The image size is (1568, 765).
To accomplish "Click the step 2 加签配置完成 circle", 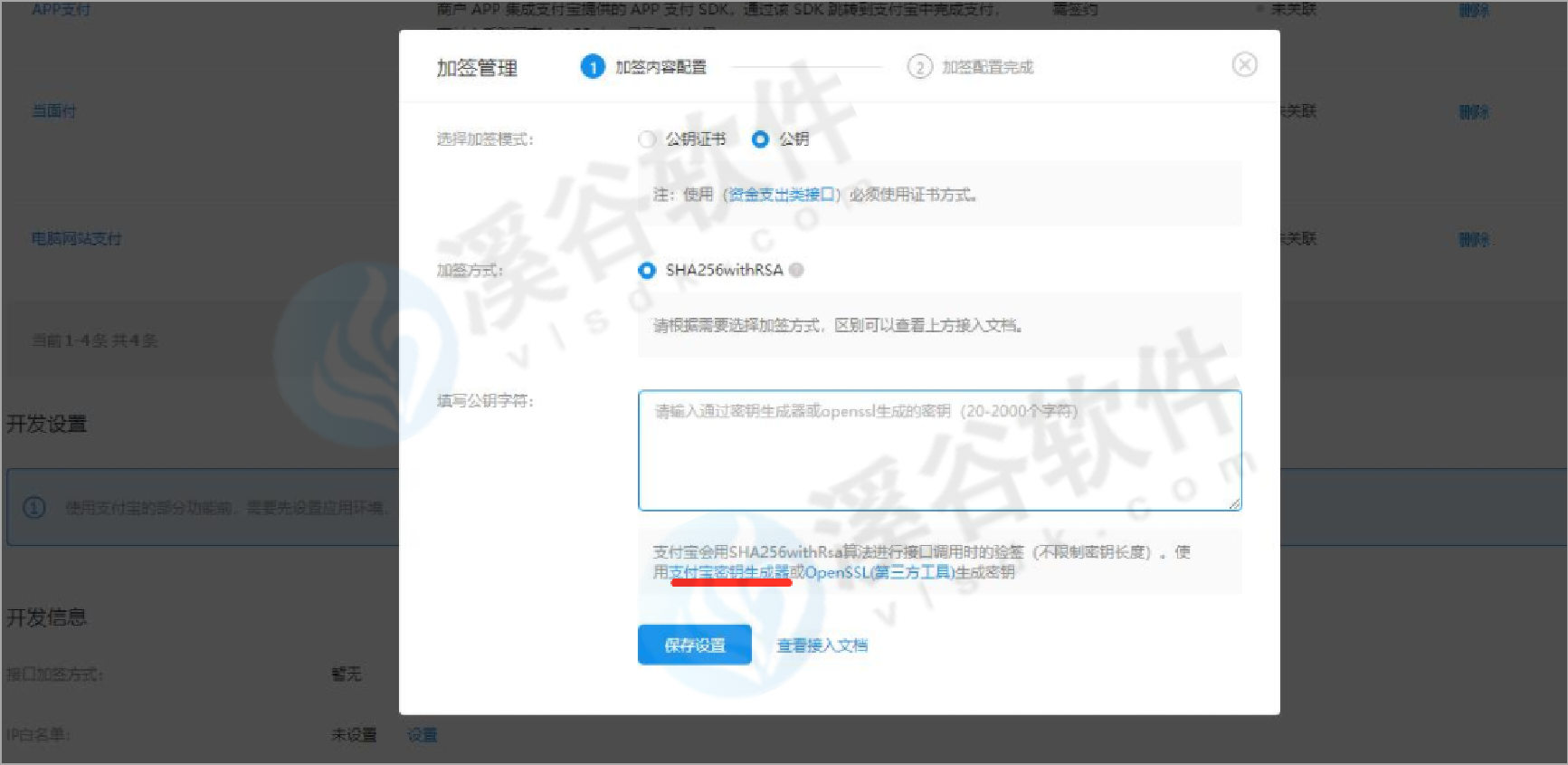I will (919, 67).
